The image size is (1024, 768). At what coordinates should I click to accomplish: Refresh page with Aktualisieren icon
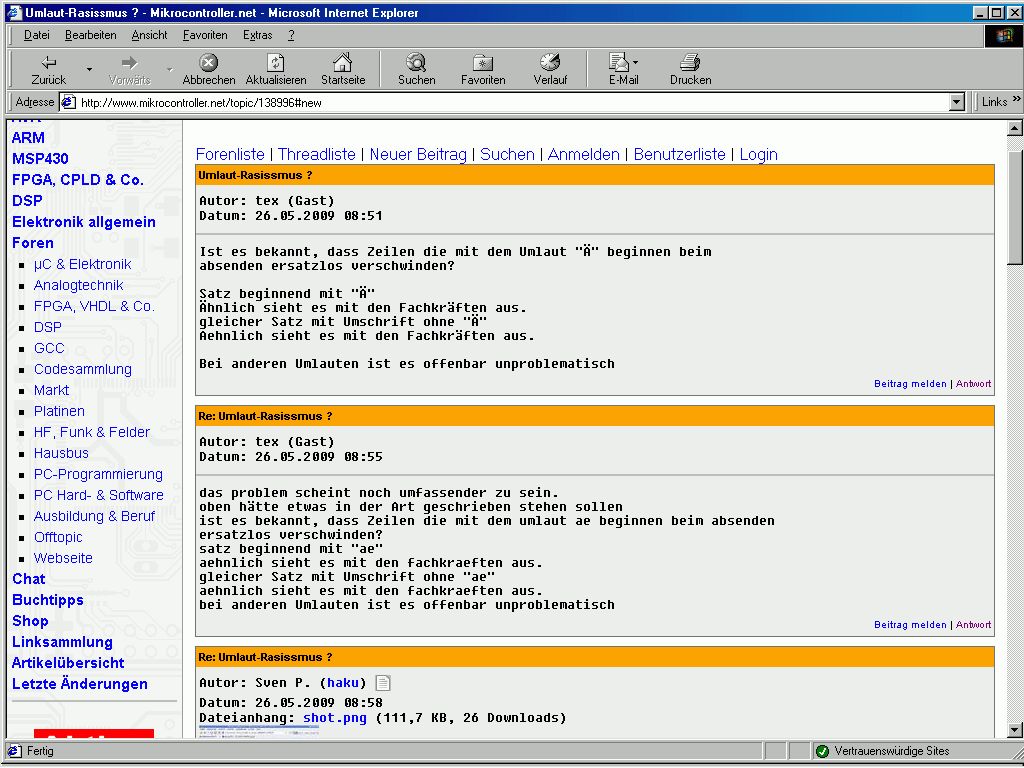276,63
